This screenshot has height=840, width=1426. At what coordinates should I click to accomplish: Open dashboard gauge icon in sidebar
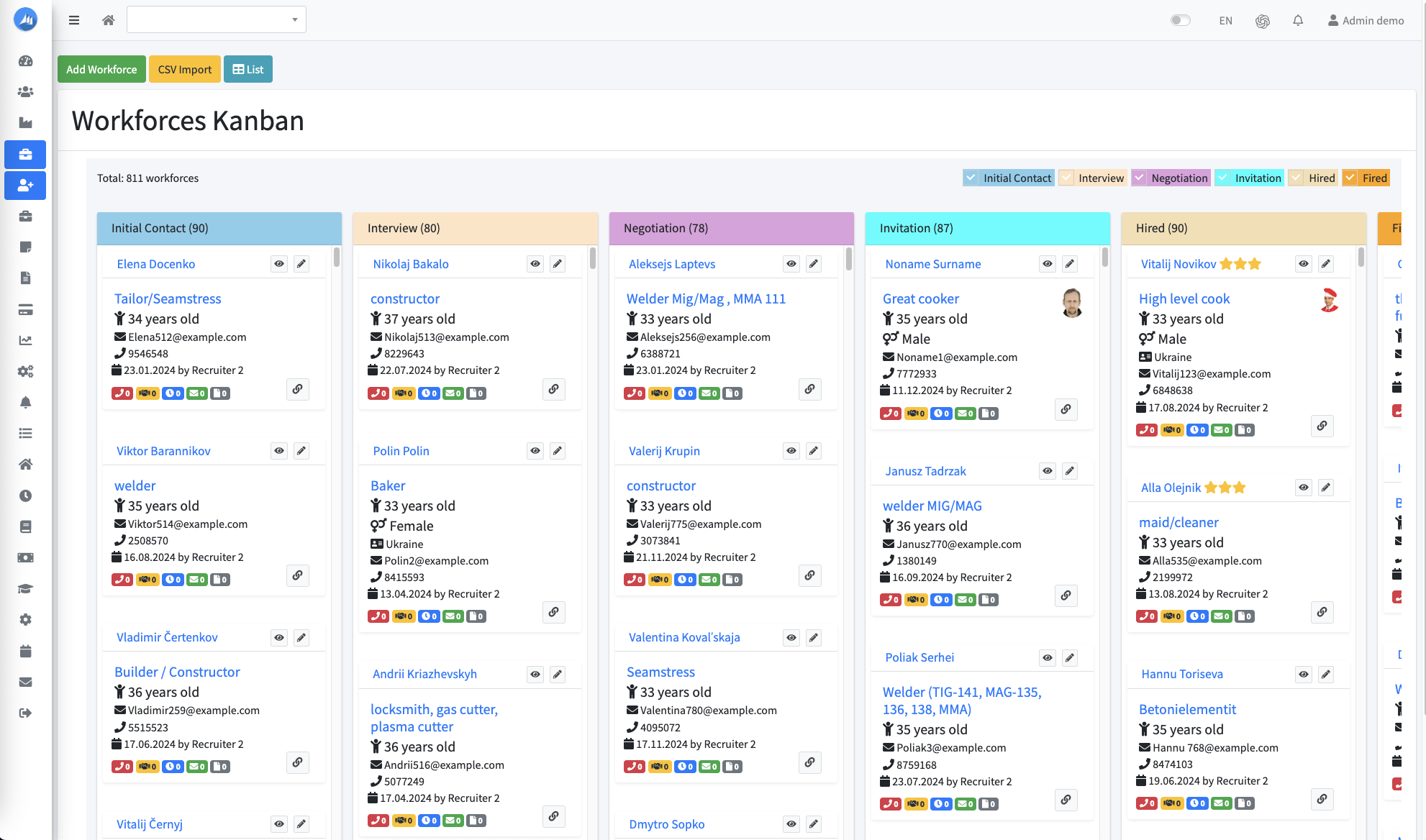pyautogui.click(x=25, y=61)
